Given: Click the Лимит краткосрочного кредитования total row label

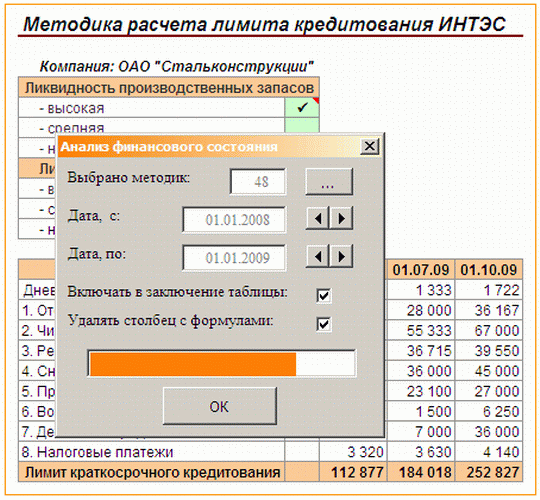Looking at the screenshot, I should point(152,472).
